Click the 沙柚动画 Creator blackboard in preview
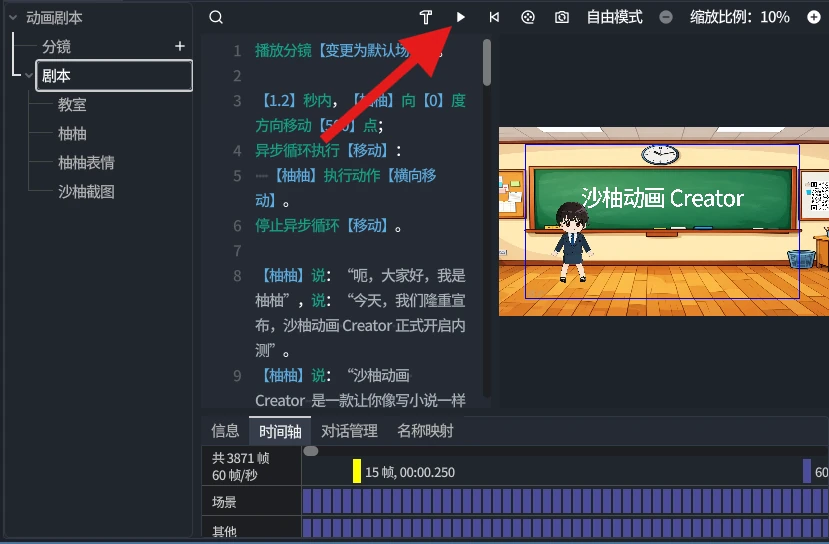This screenshot has height=544, width=829. [x=662, y=198]
